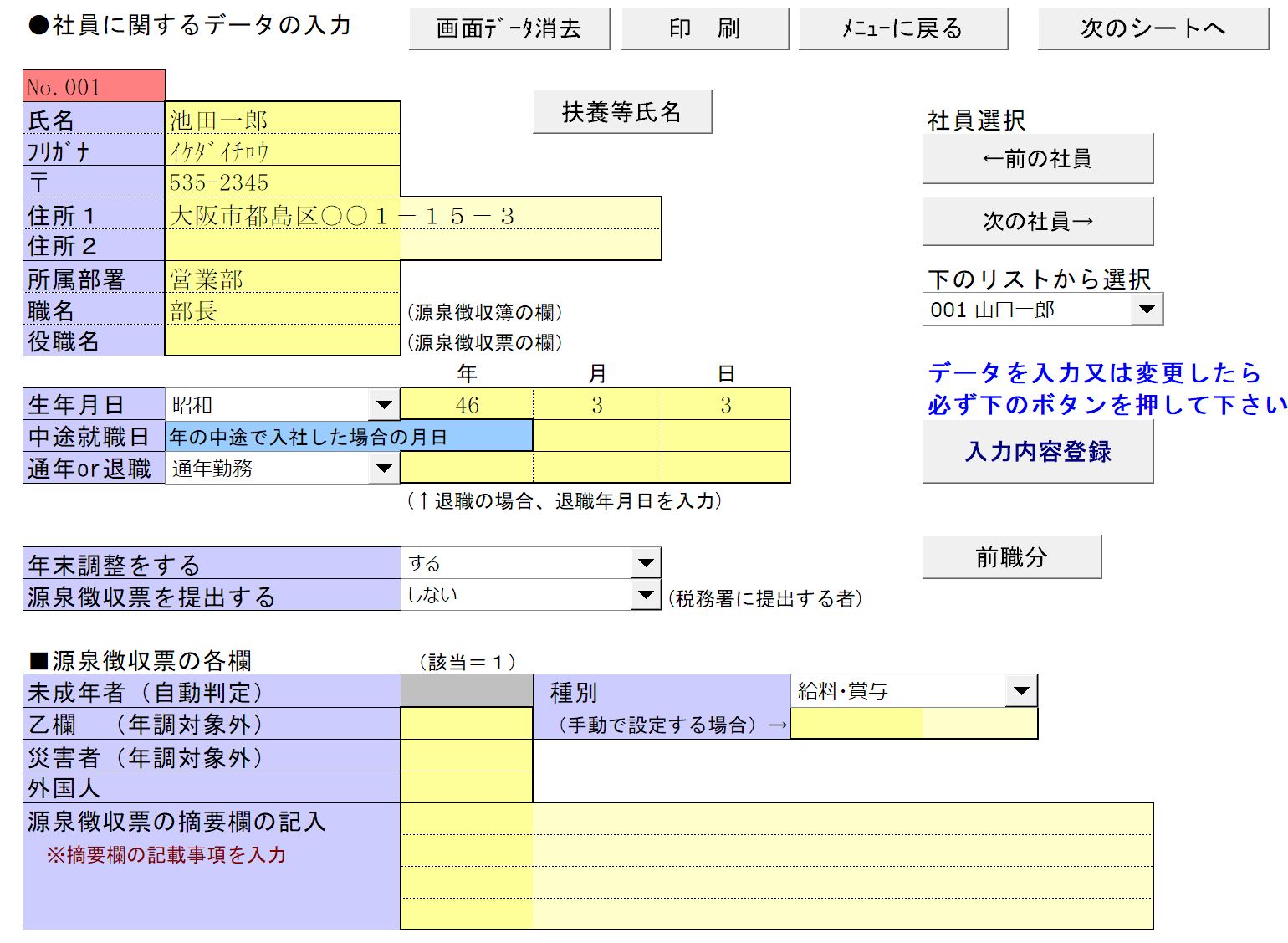The height and width of the screenshot is (943, 1288).
Task: Expand the employee list dropdown 001 山口一郎
Action: pos(1147,310)
